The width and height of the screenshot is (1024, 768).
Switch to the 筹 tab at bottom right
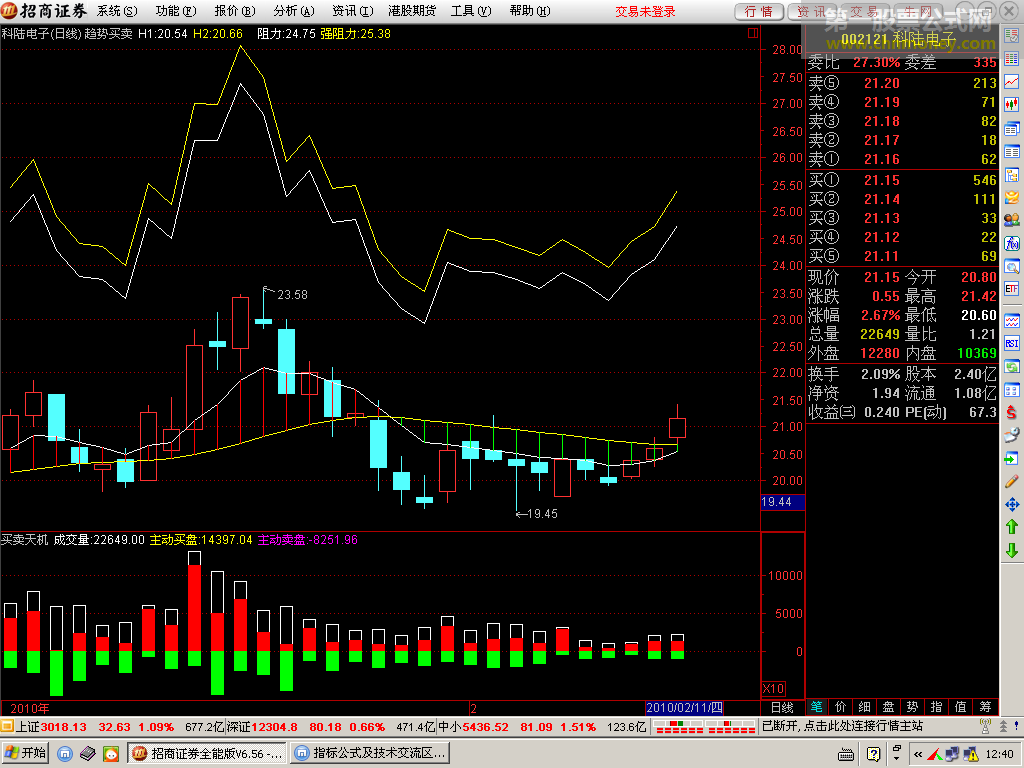click(986, 707)
